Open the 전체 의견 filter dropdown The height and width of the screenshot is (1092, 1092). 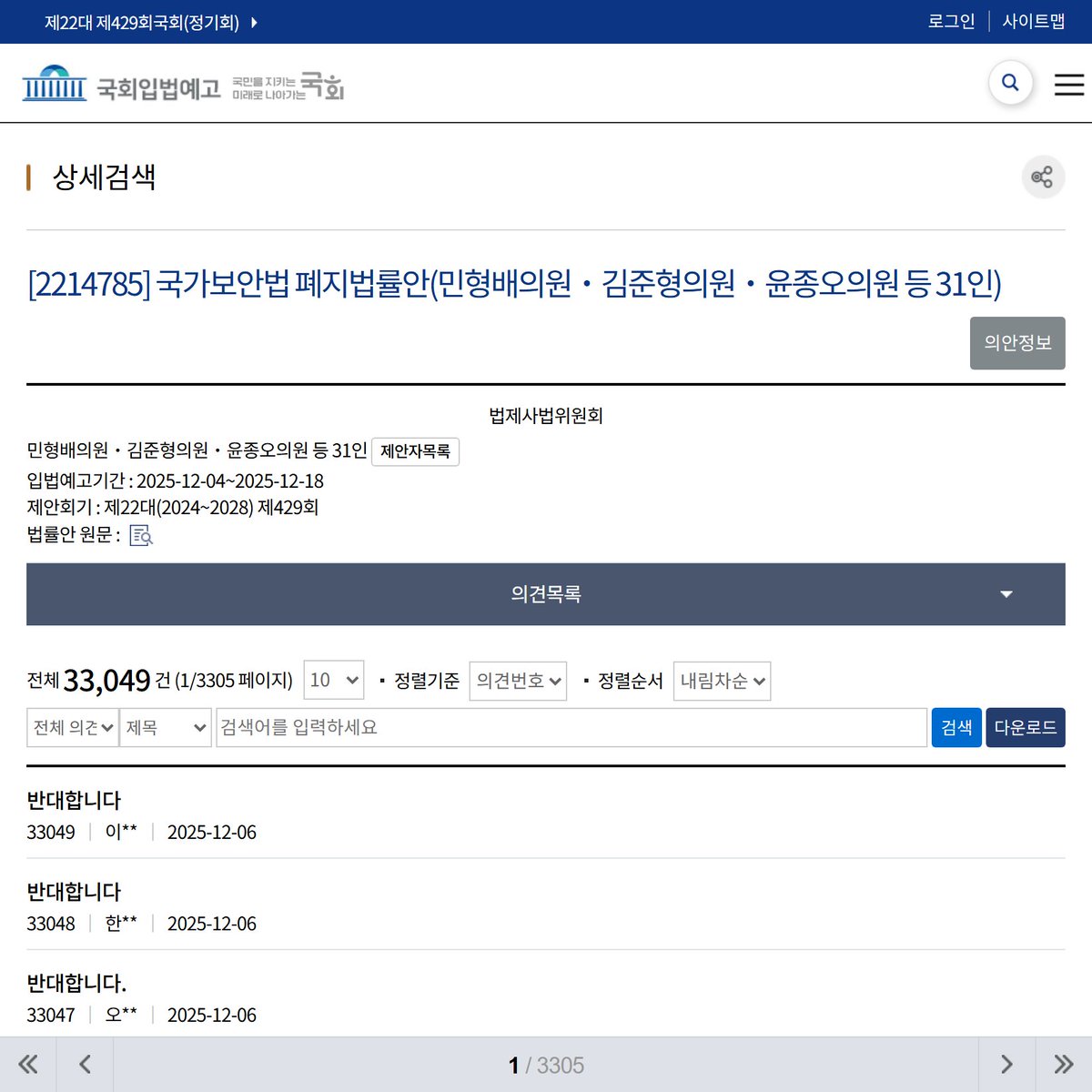[x=72, y=727]
